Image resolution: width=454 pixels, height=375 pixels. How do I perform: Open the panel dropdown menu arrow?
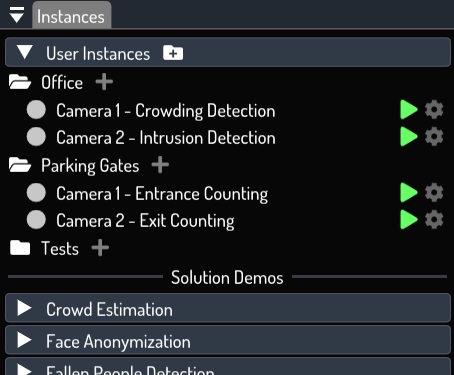17,15
